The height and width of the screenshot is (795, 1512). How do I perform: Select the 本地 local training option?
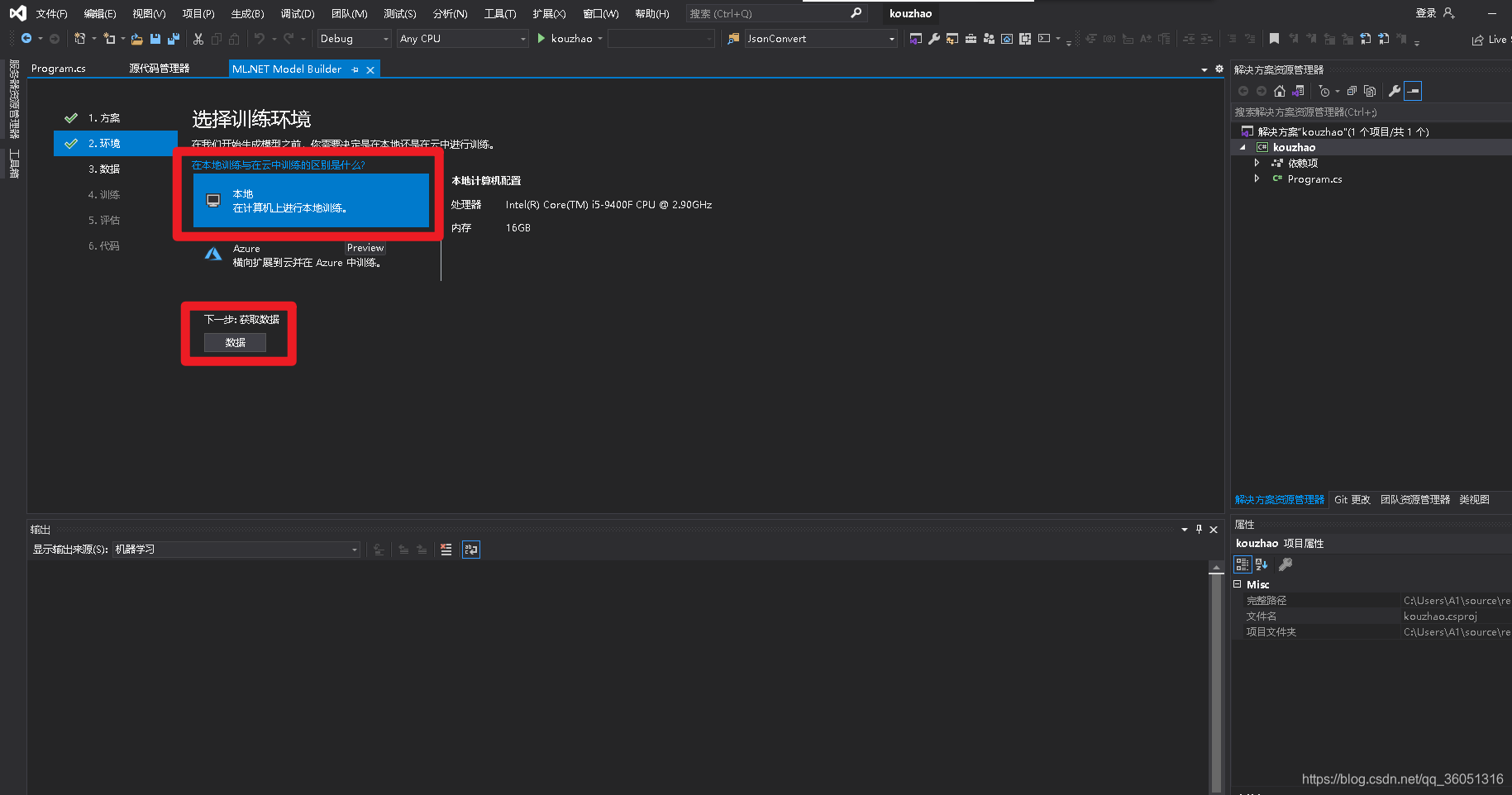[x=311, y=201]
